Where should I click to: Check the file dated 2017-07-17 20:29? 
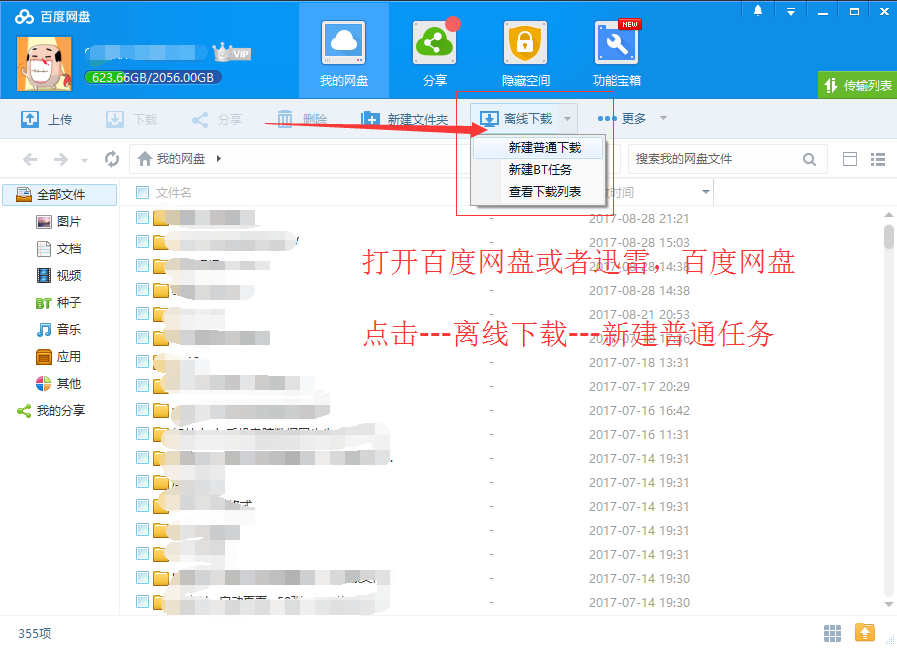(x=142, y=386)
